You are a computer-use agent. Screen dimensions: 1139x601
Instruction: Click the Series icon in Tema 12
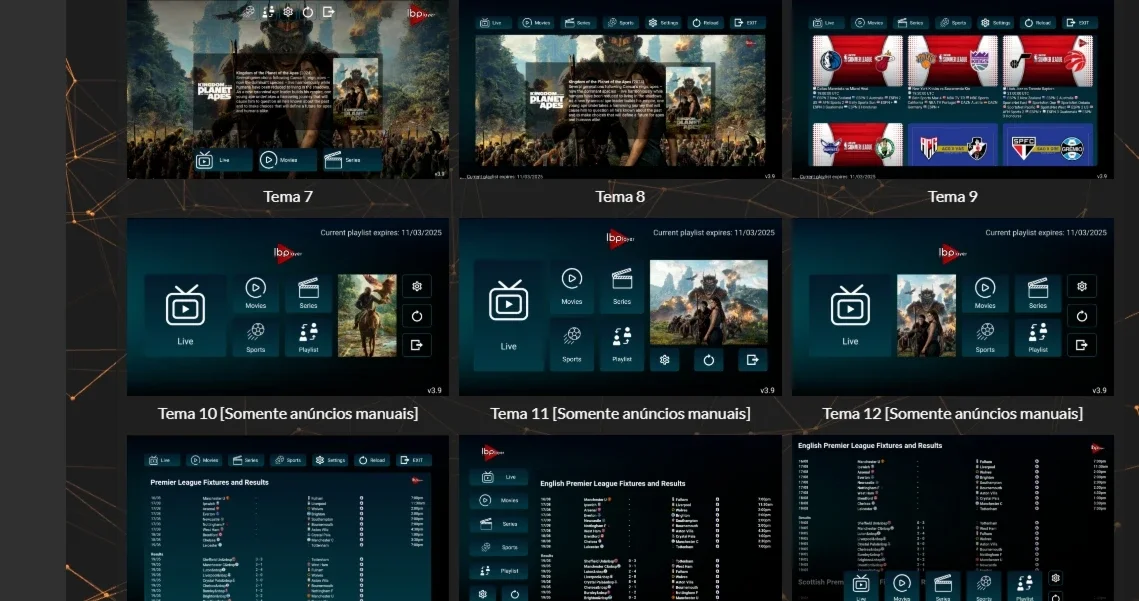coord(1038,289)
